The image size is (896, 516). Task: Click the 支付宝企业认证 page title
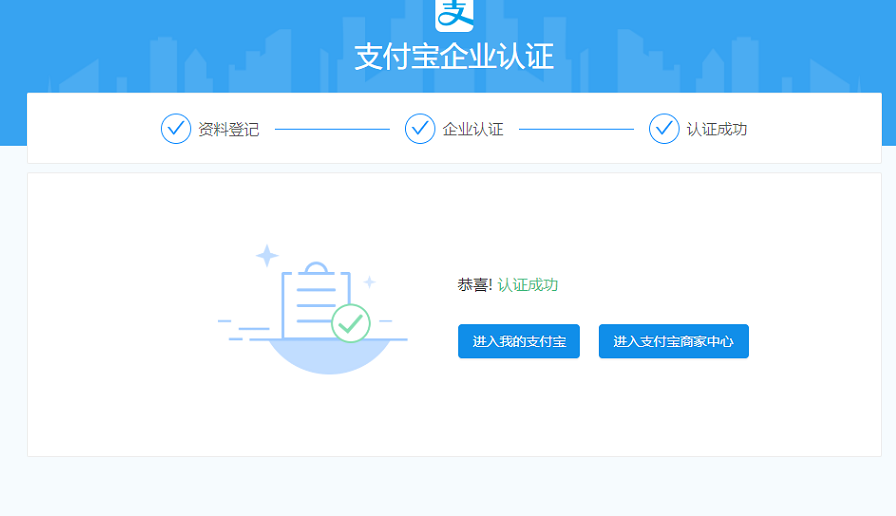454,57
